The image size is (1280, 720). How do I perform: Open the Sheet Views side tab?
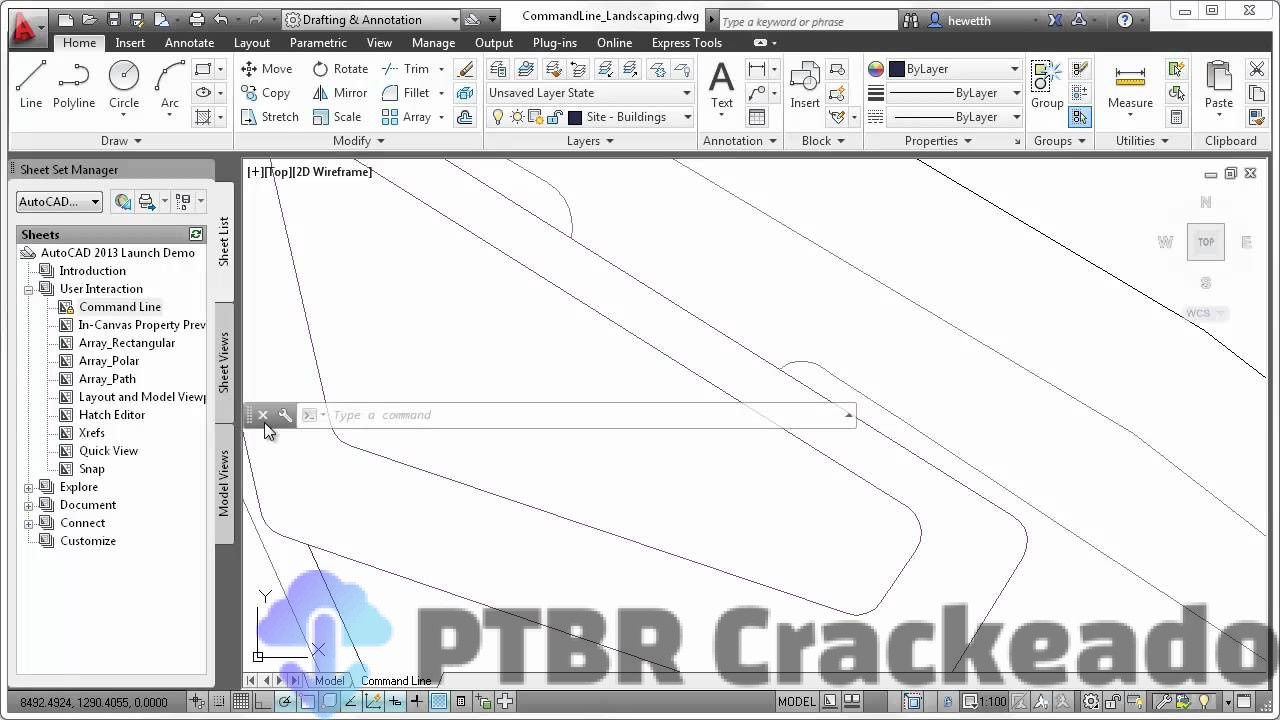224,362
